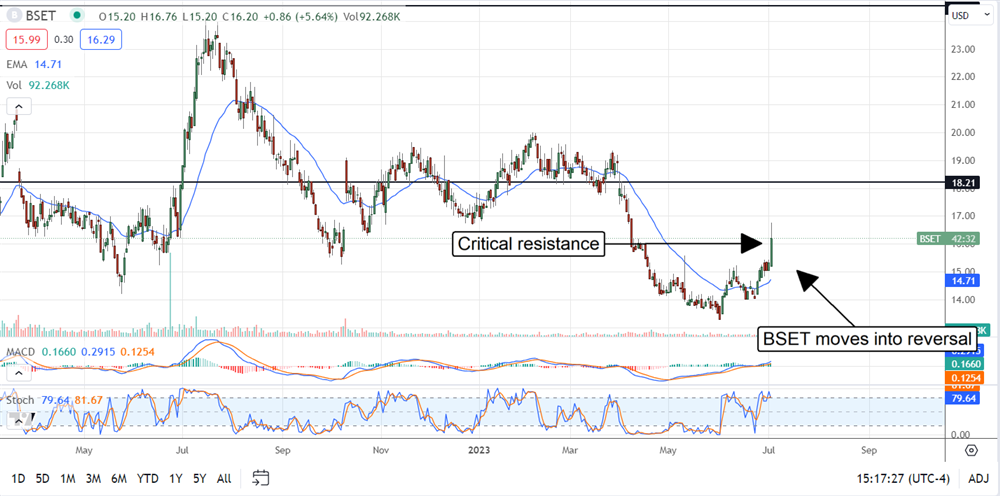Click the blue 14.71 EMA axis label
The height and width of the screenshot is (496, 1000).
[x=962, y=283]
